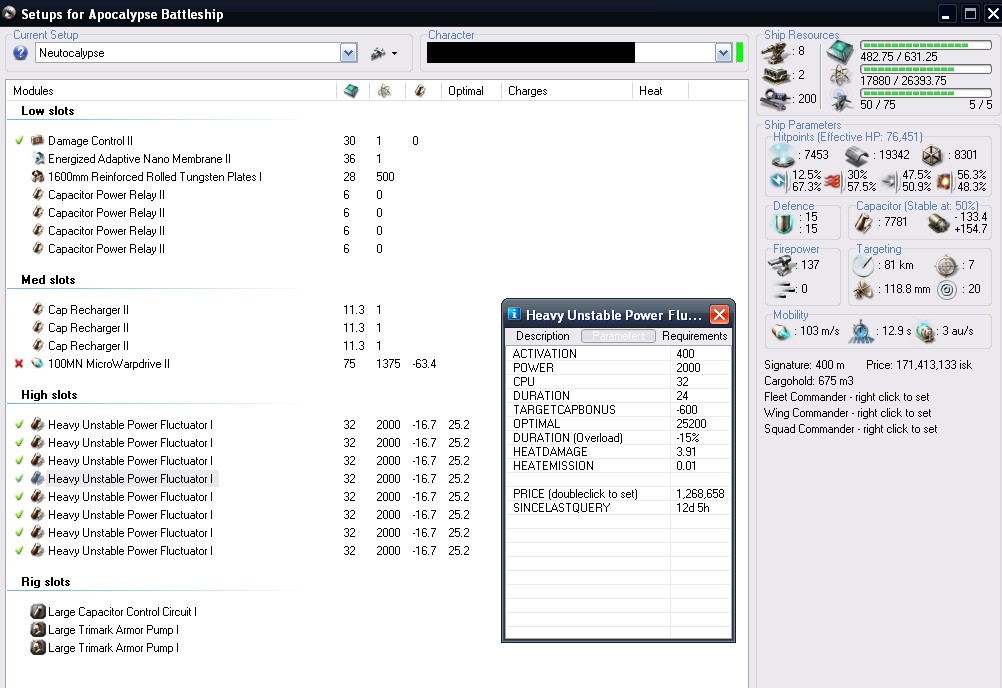Toggle checkmark of last Heavy Unstable Power Fluctuator
Screen dimensions: 1002x688
19,551
